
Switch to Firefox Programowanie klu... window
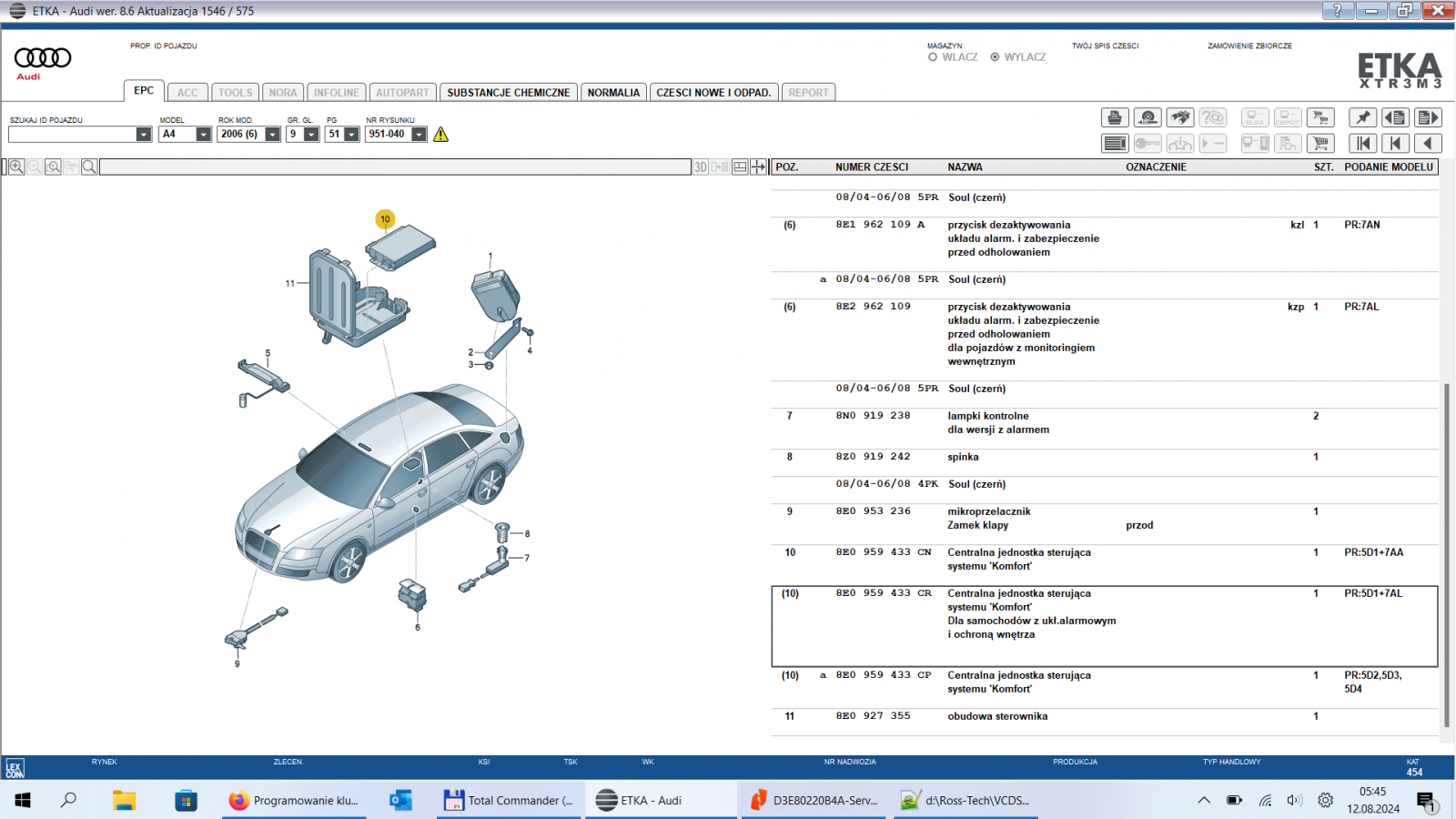(x=294, y=800)
